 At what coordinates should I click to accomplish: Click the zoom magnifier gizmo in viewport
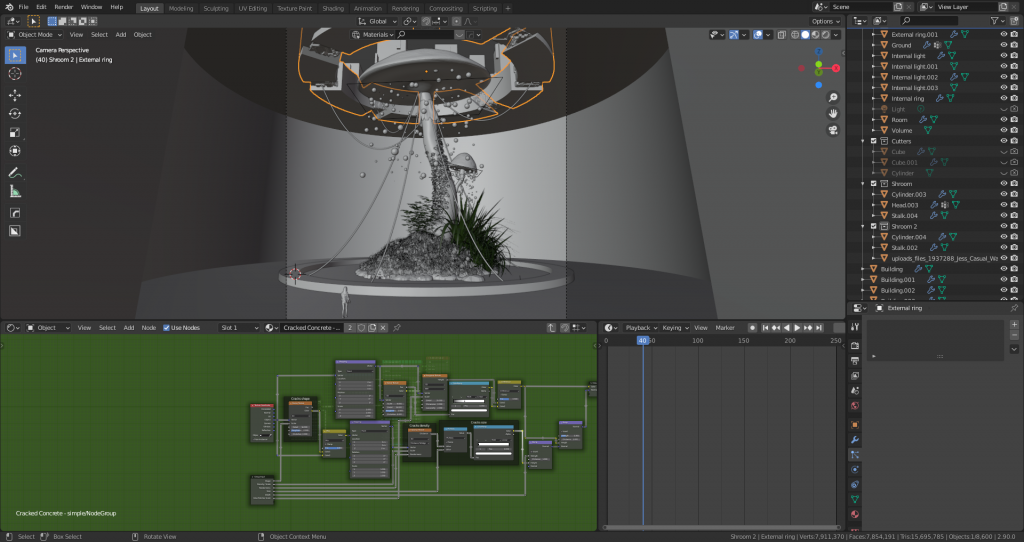pyautogui.click(x=833, y=97)
